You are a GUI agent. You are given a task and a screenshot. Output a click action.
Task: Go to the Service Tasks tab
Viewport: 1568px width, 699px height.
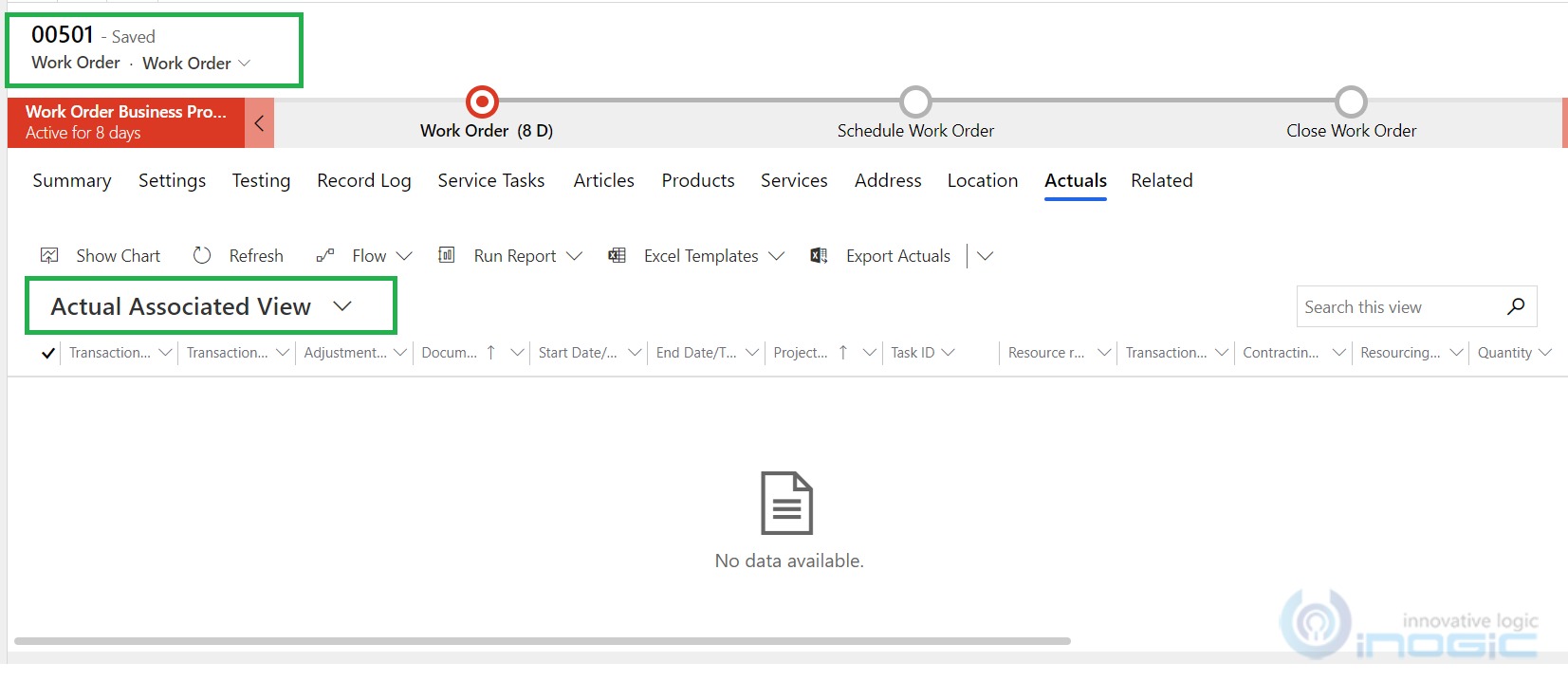pyautogui.click(x=491, y=180)
